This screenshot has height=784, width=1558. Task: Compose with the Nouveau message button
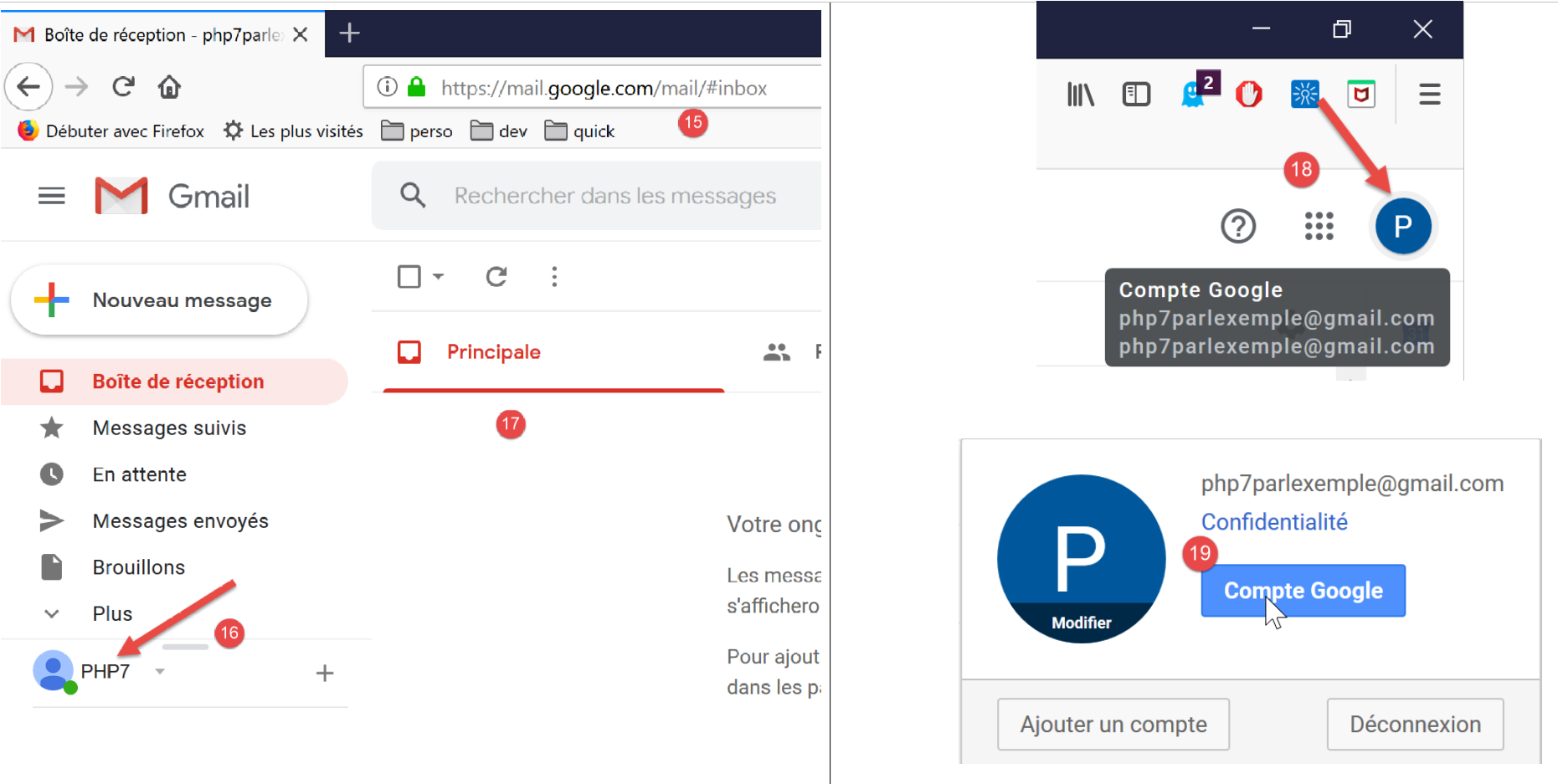tap(159, 300)
